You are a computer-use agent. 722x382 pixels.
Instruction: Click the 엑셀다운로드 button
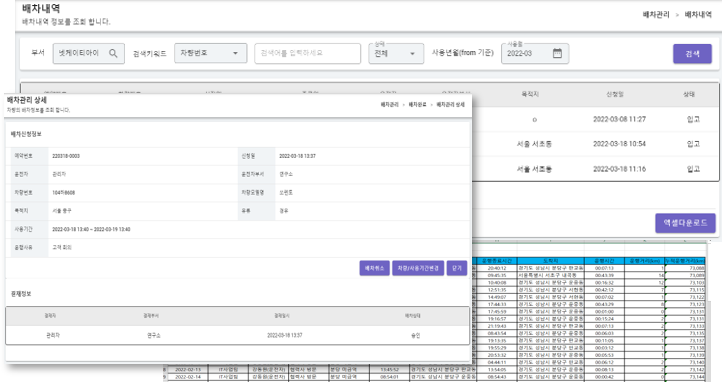tap(685, 223)
